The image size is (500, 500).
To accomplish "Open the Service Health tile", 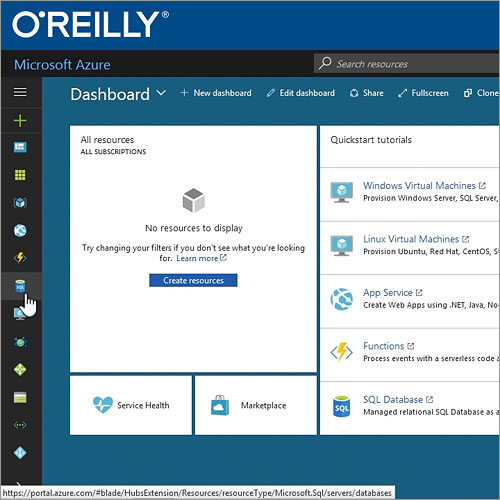I will pos(131,405).
